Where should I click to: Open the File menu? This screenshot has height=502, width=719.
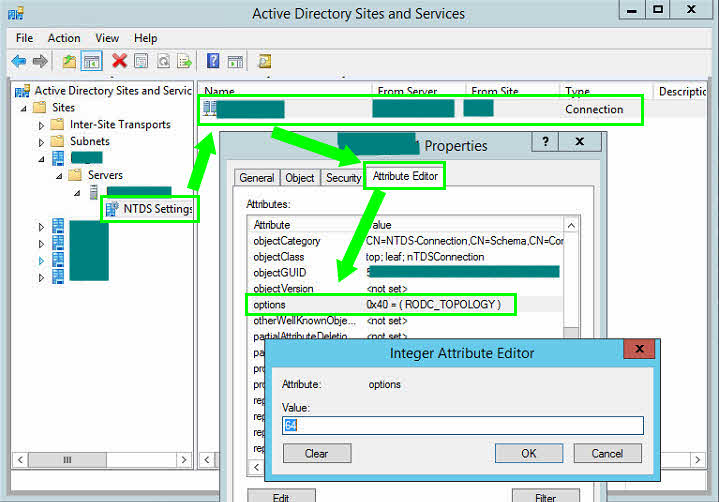[24, 38]
